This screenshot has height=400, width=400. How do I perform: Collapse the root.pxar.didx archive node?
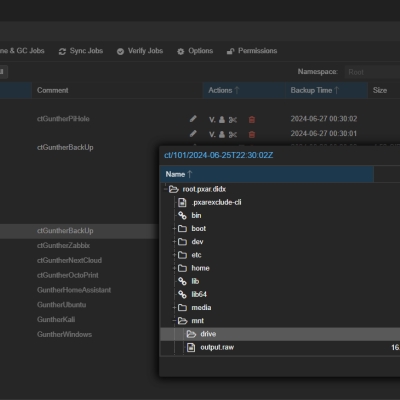click(x=166, y=189)
